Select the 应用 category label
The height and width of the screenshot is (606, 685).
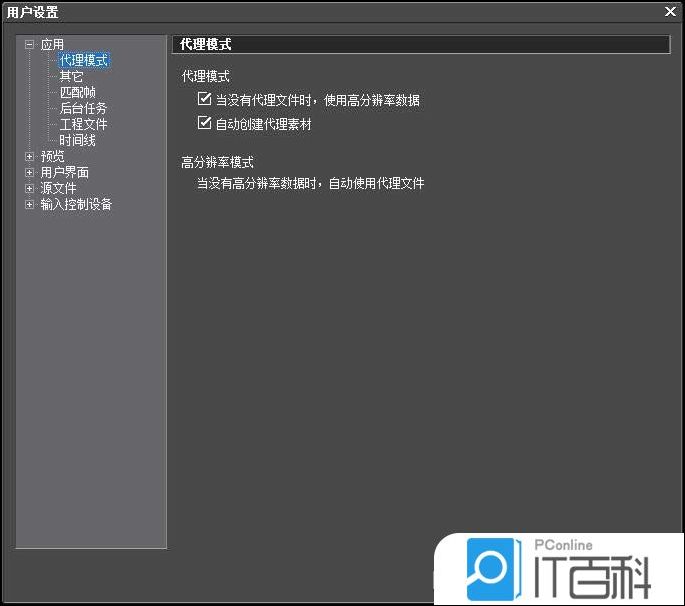[x=52, y=45]
